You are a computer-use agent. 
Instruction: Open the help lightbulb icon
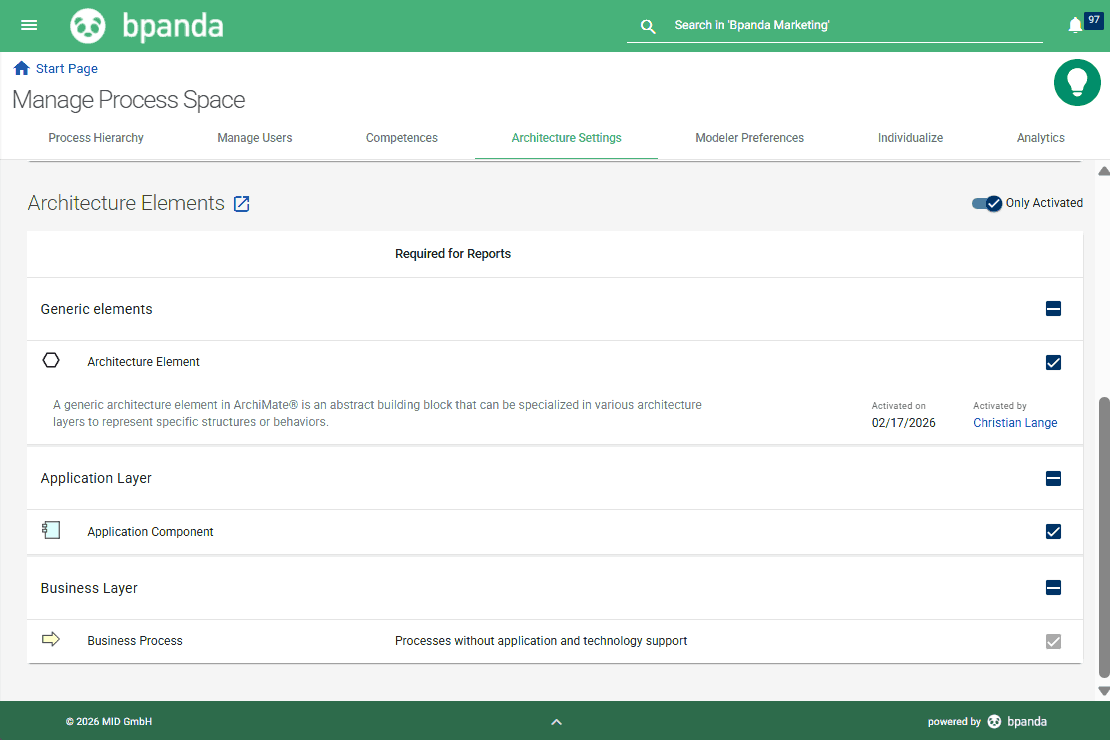[1077, 83]
